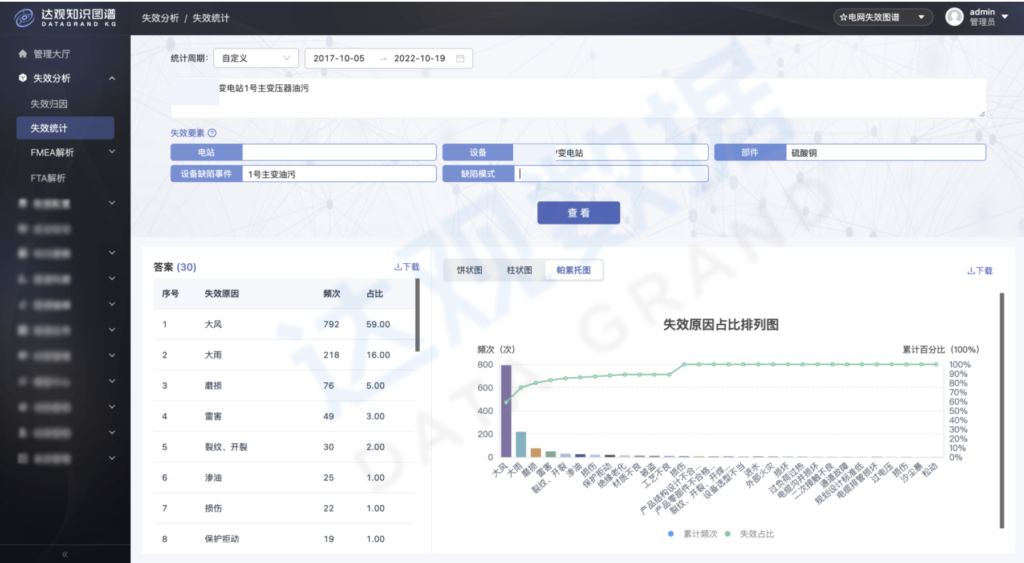The image size is (1024, 563).
Task: Download the 答案 table results
Action: click(x=407, y=267)
